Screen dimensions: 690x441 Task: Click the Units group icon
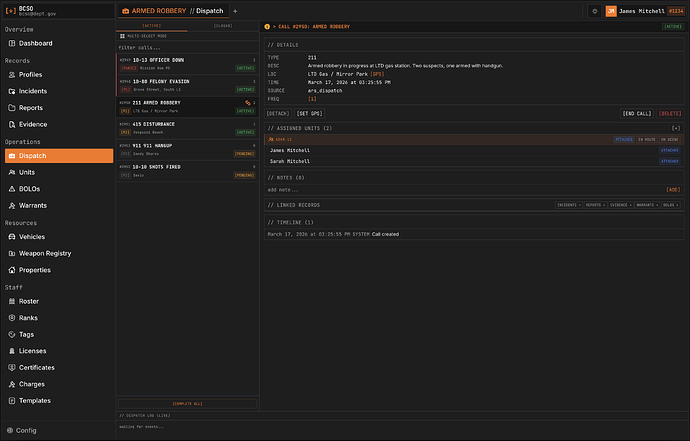[12, 173]
